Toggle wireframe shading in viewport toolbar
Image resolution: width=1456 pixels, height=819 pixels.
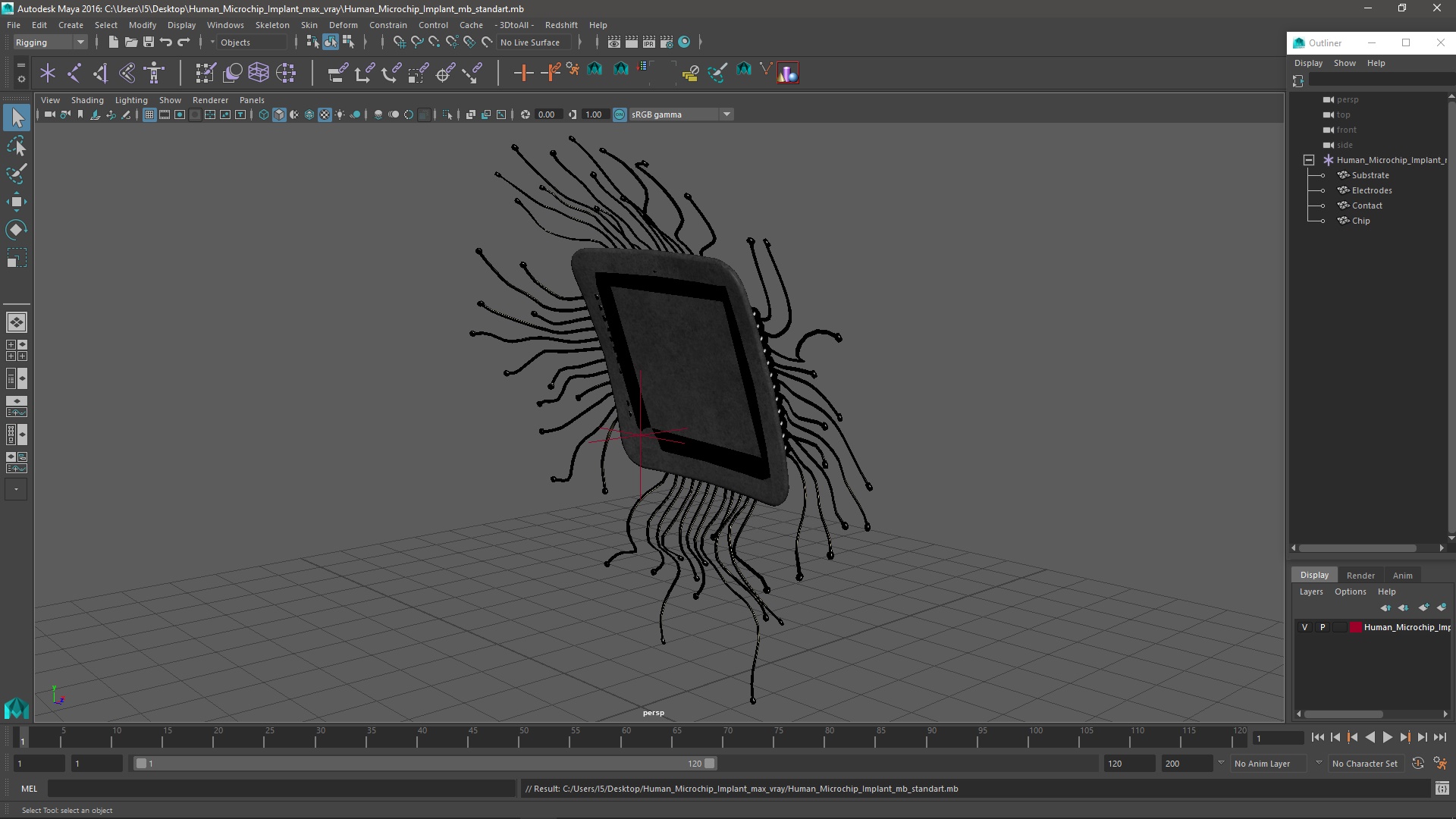tap(264, 115)
